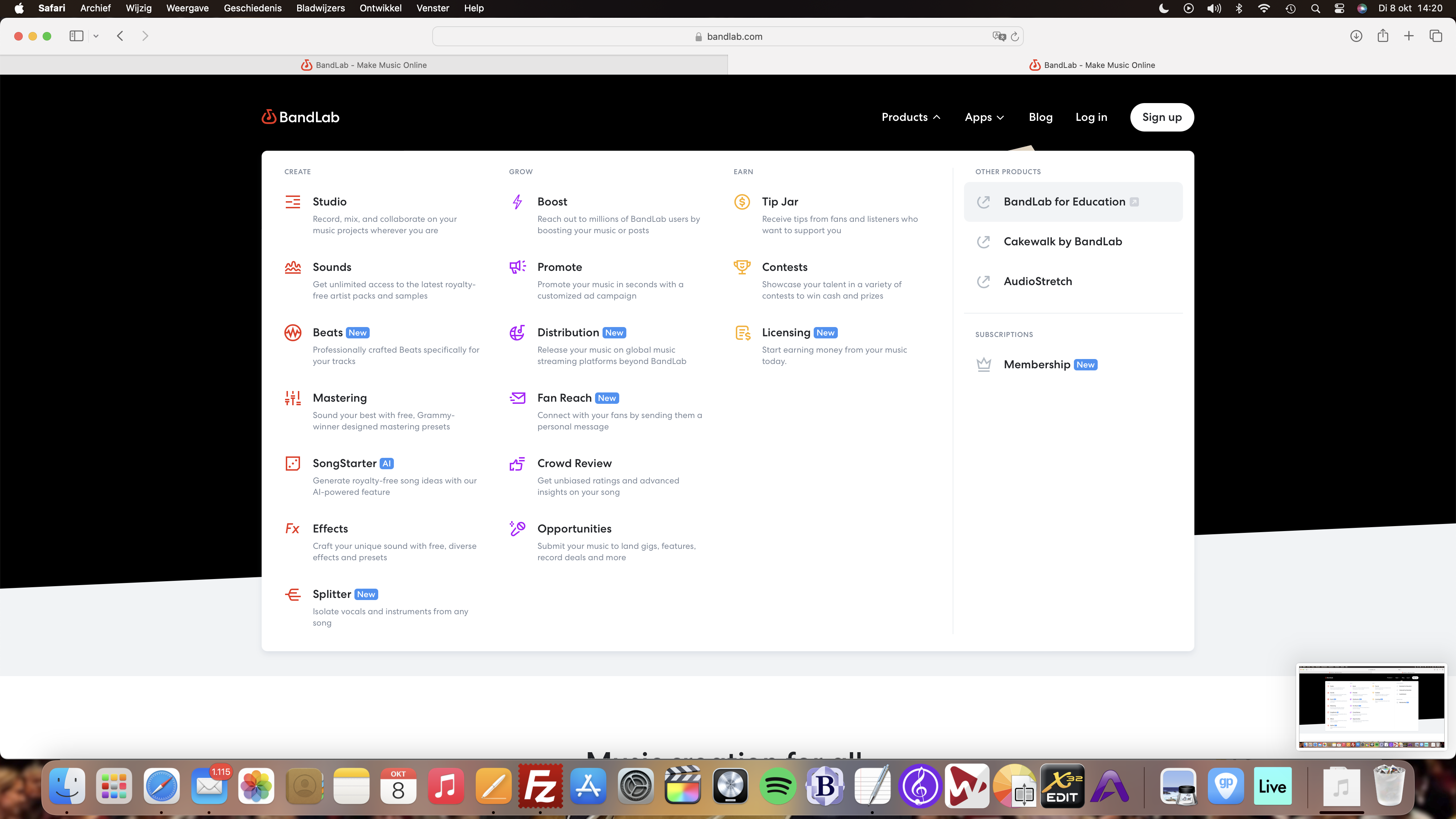Click the Boost lightning bolt icon
Screen dimensions: 1456x819
[517, 202]
